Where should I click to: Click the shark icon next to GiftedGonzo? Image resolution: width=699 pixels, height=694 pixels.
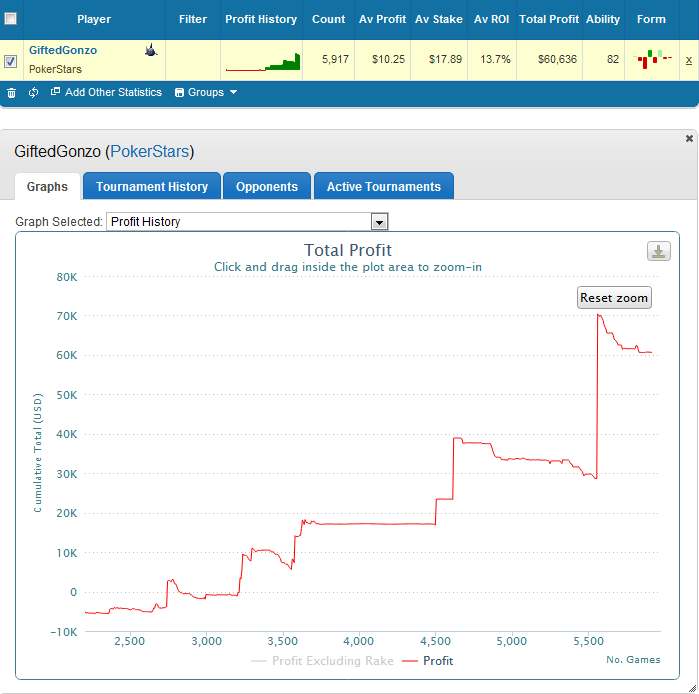point(151,50)
